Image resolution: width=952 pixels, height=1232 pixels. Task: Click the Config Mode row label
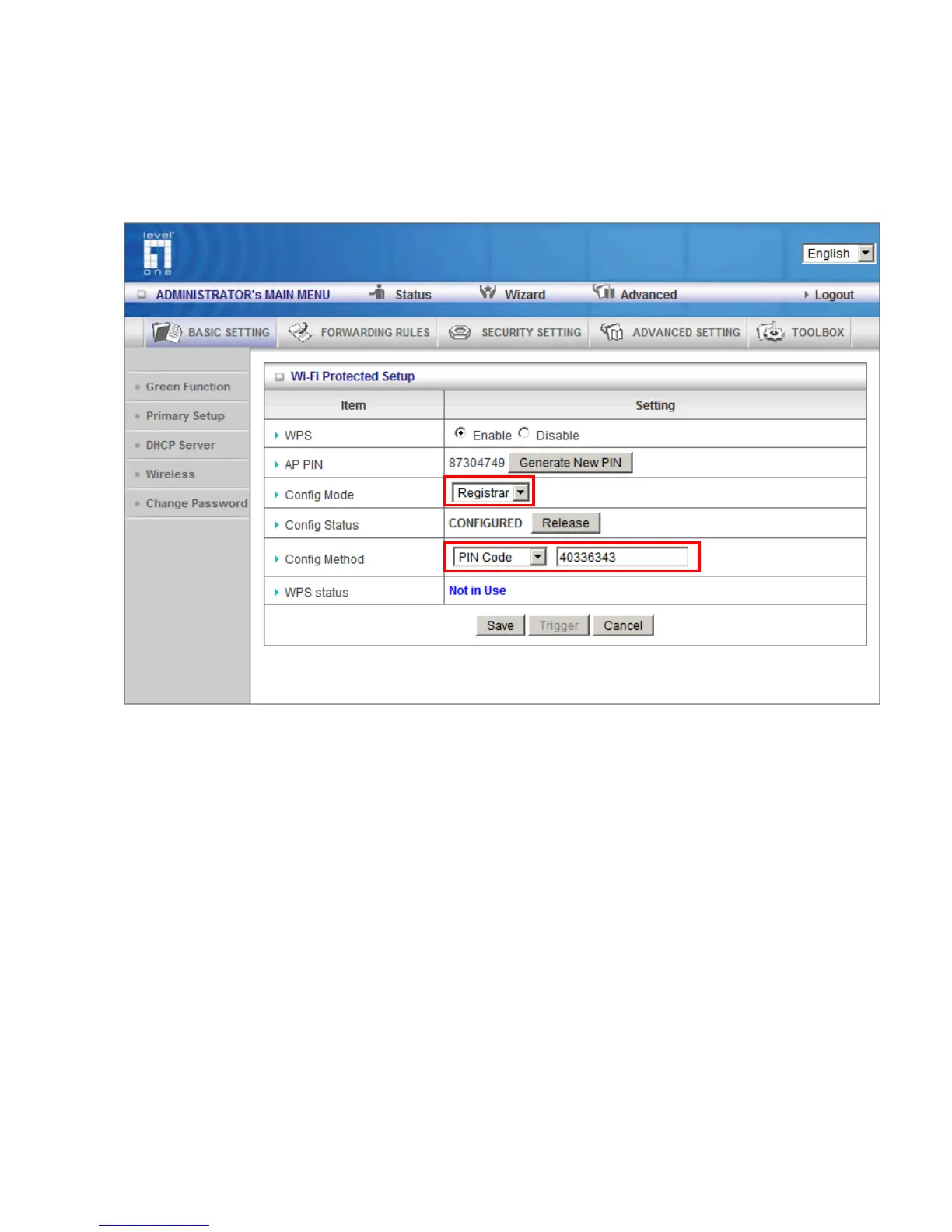click(319, 495)
